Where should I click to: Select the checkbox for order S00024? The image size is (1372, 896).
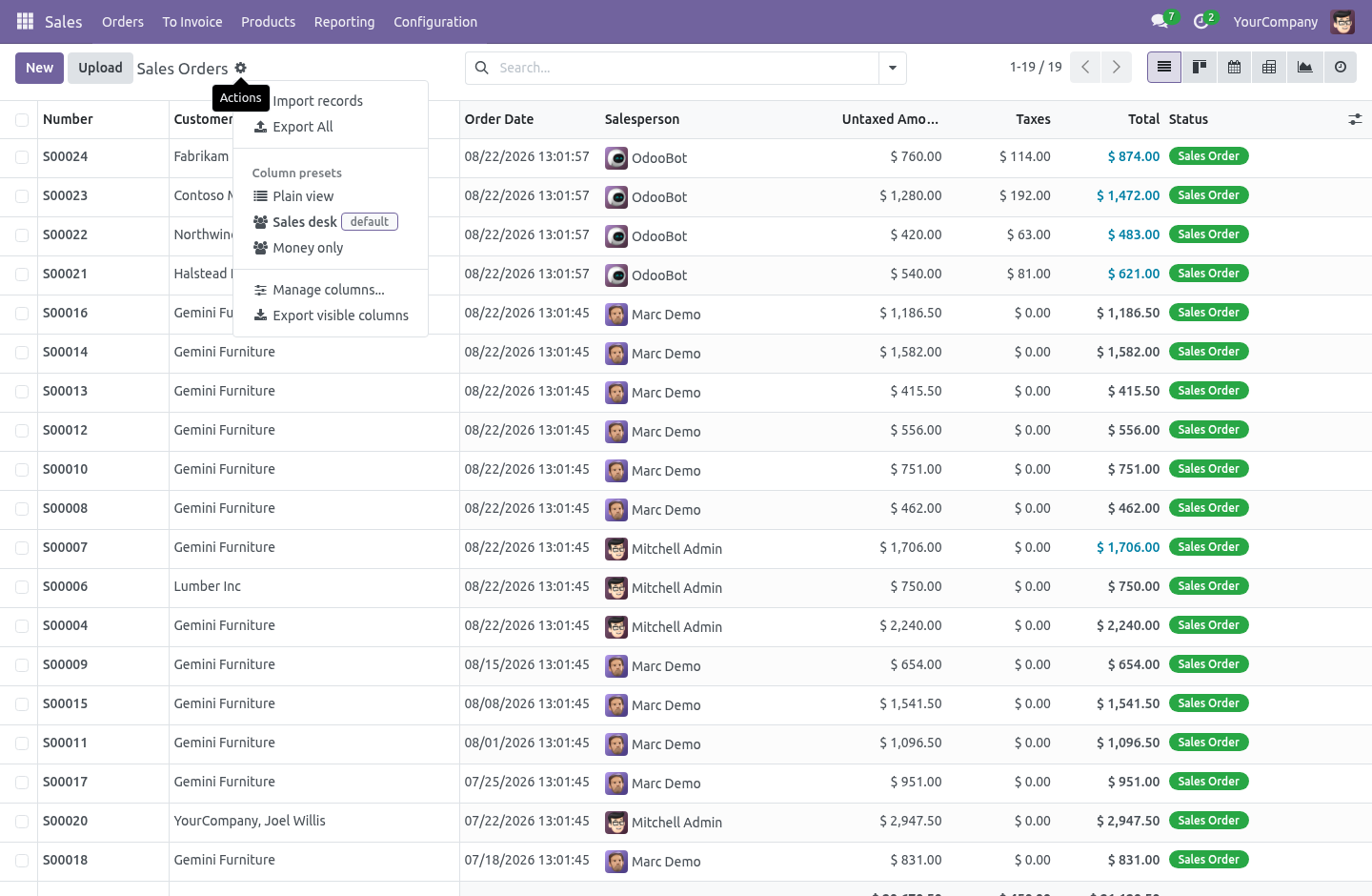22,157
